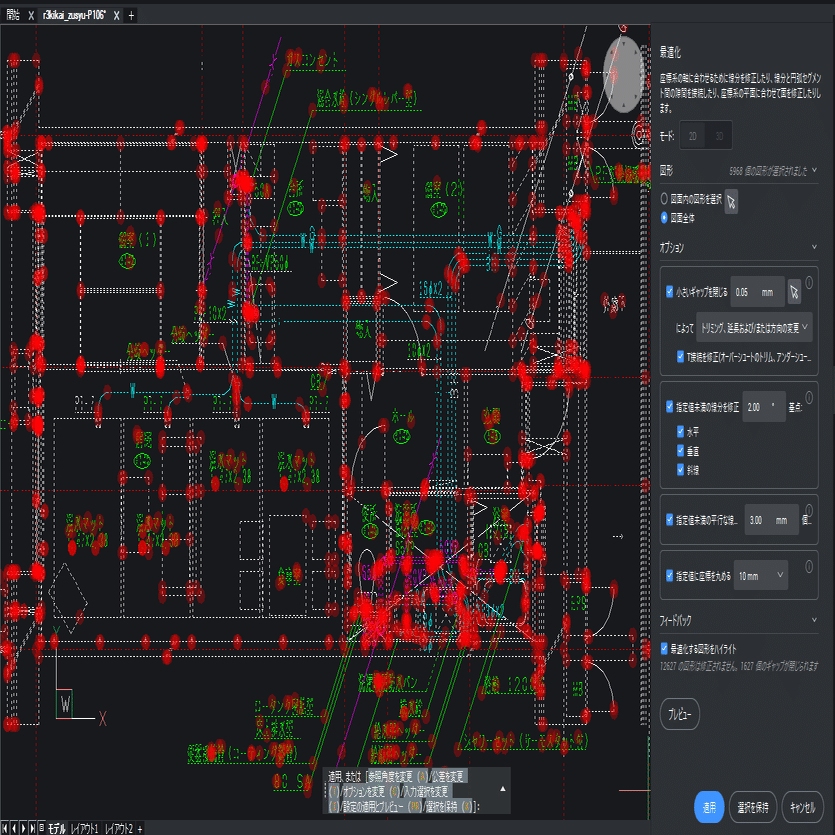Add a new drawing tab with plus icon
Image resolution: width=835 pixels, height=835 pixels.
pos(131,15)
